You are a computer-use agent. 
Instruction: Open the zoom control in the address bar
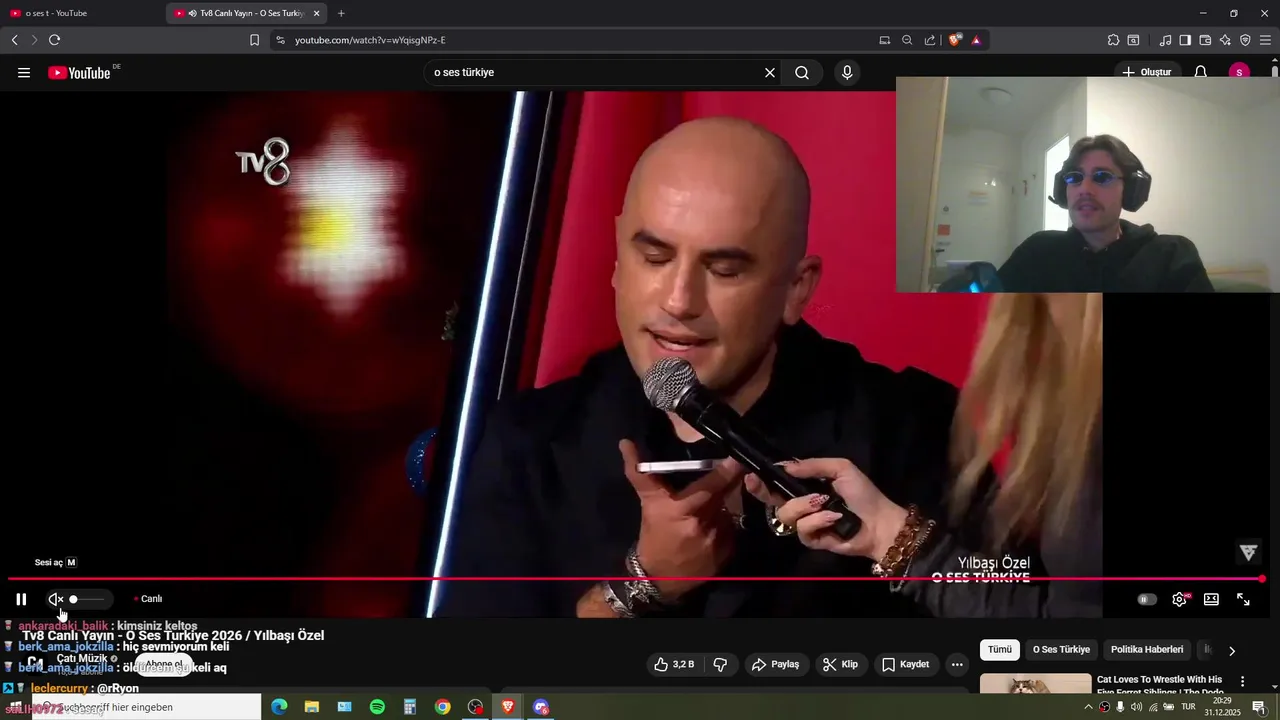[907, 40]
